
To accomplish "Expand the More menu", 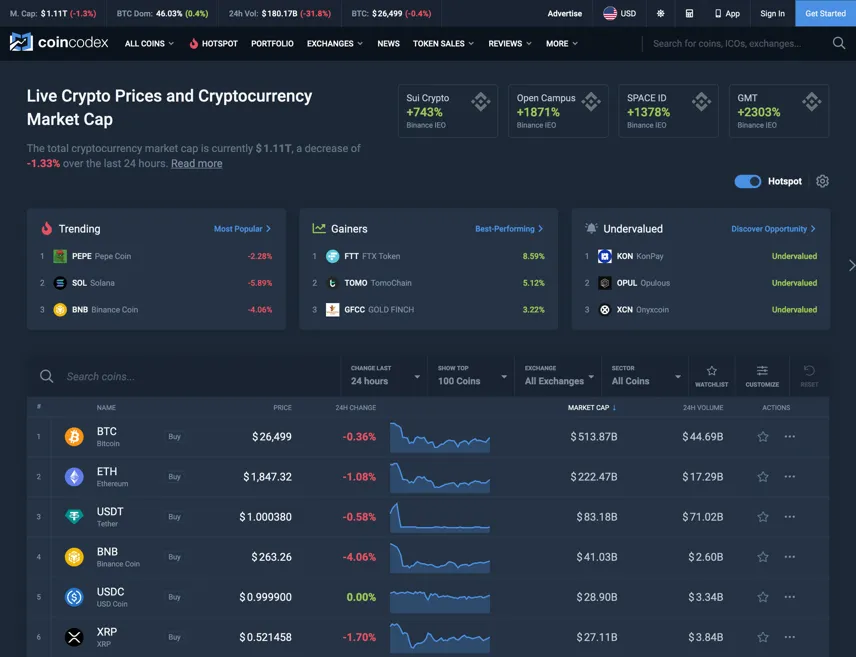I will [x=562, y=44].
